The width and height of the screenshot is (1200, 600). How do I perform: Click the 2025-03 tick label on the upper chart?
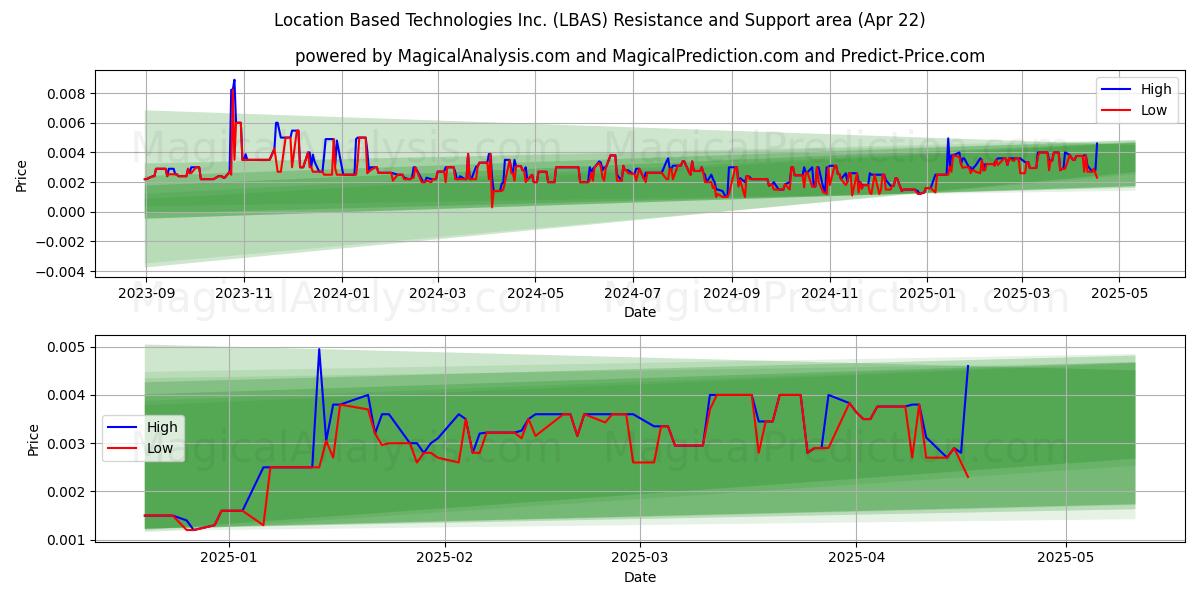click(1022, 293)
